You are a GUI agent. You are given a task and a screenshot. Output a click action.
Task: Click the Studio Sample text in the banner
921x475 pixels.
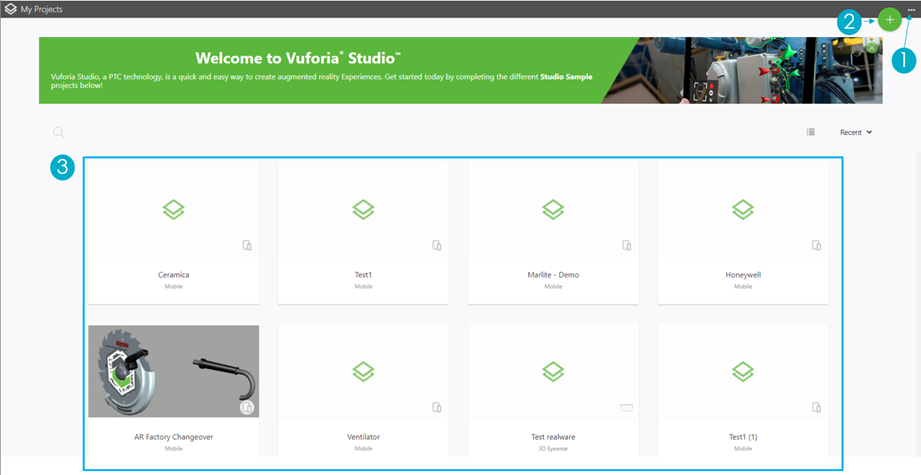(x=566, y=77)
